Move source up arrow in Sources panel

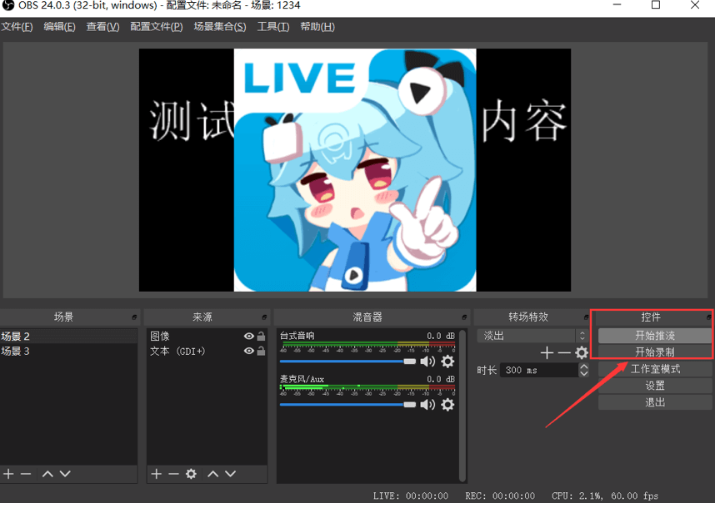point(213,474)
